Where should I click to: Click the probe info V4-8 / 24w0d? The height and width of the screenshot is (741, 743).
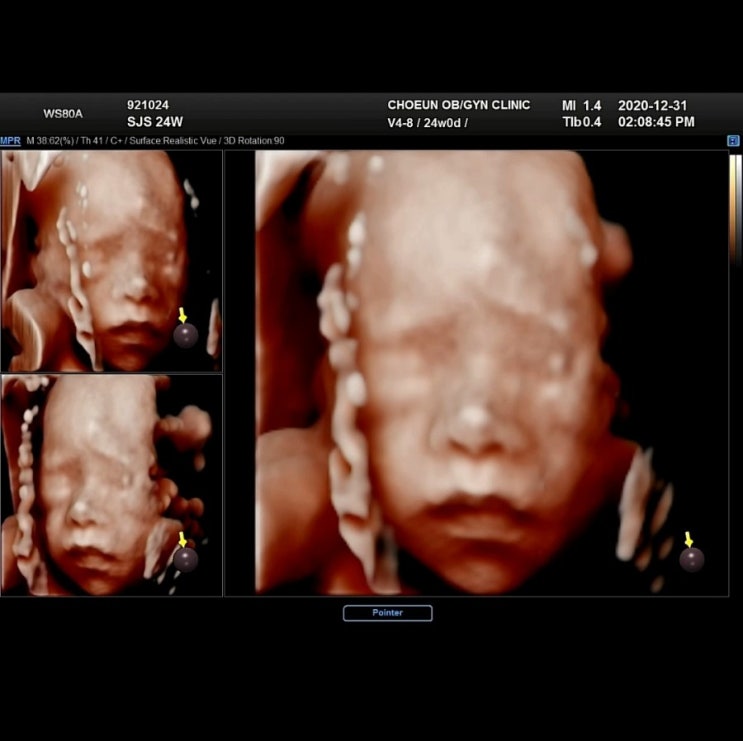(427, 123)
